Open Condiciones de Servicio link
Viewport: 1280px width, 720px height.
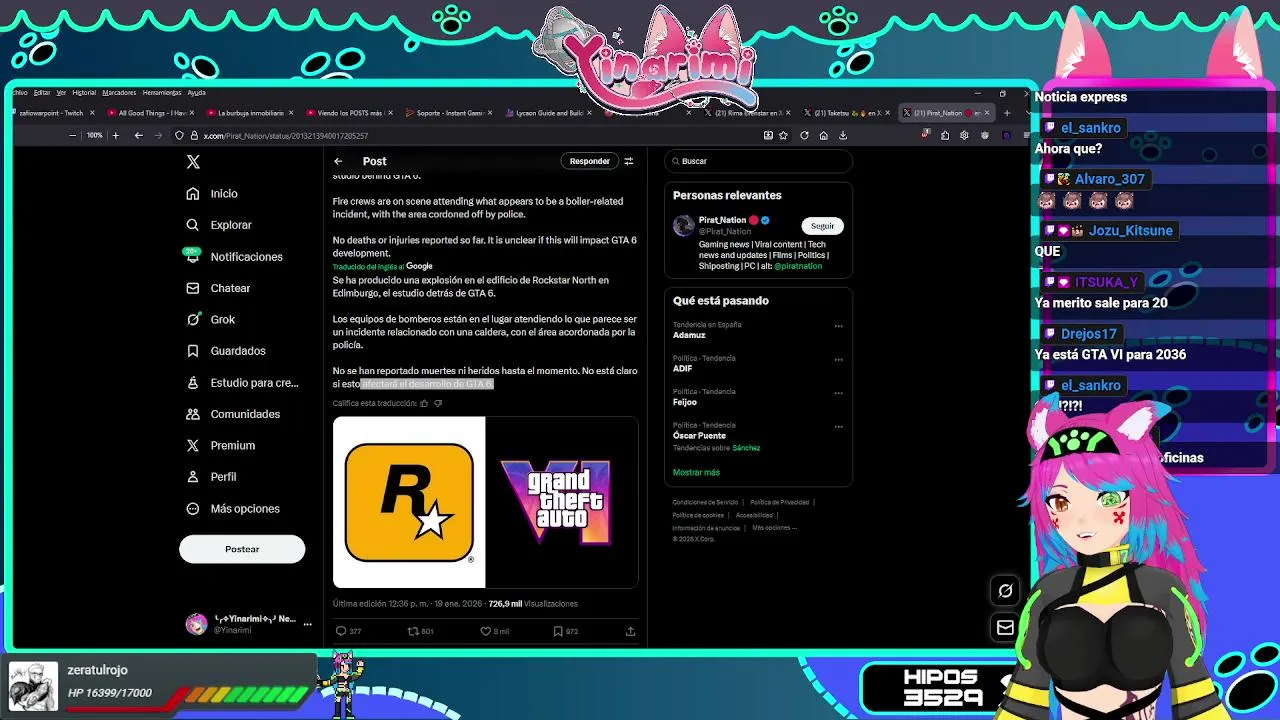pos(705,502)
